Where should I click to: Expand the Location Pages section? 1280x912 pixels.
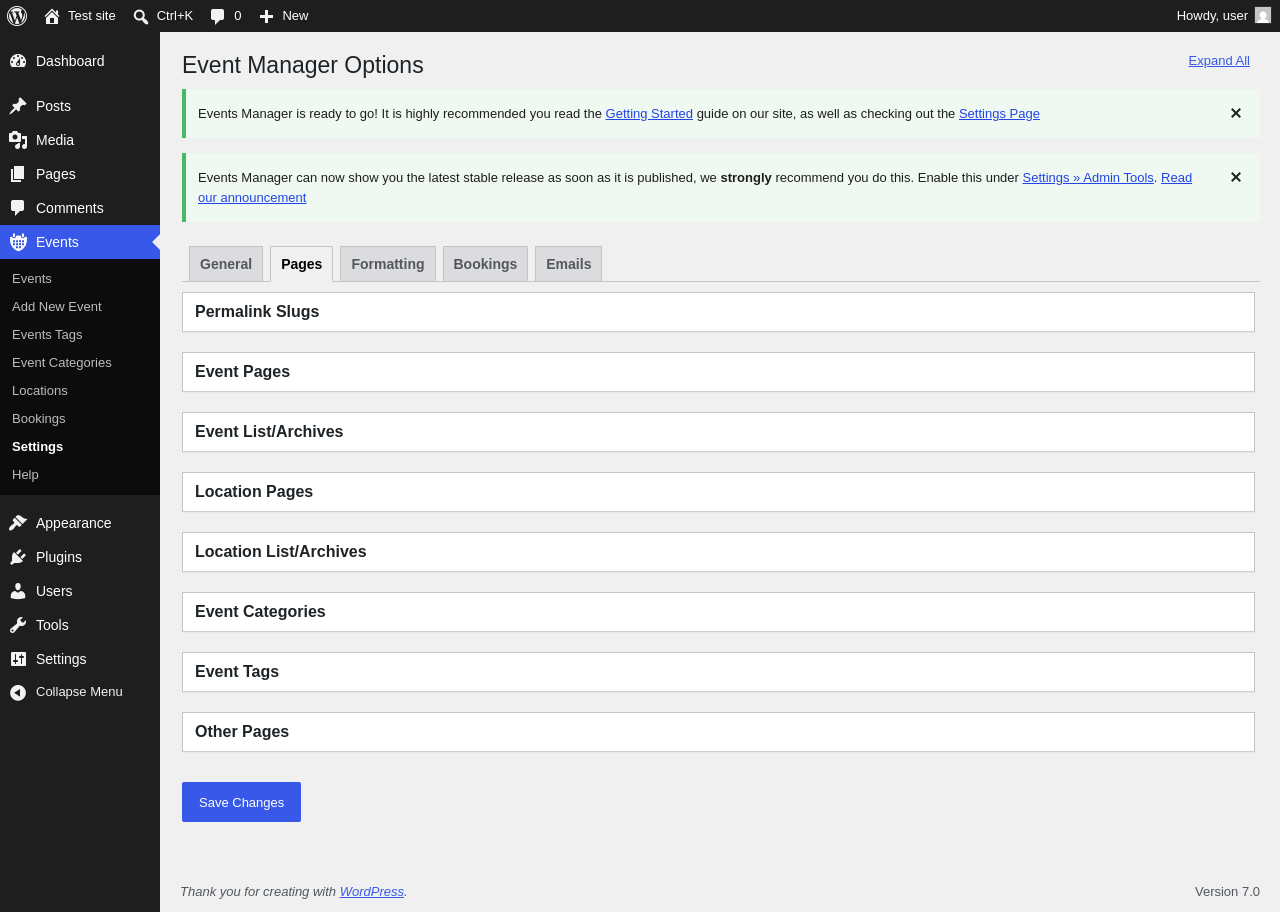tap(718, 492)
